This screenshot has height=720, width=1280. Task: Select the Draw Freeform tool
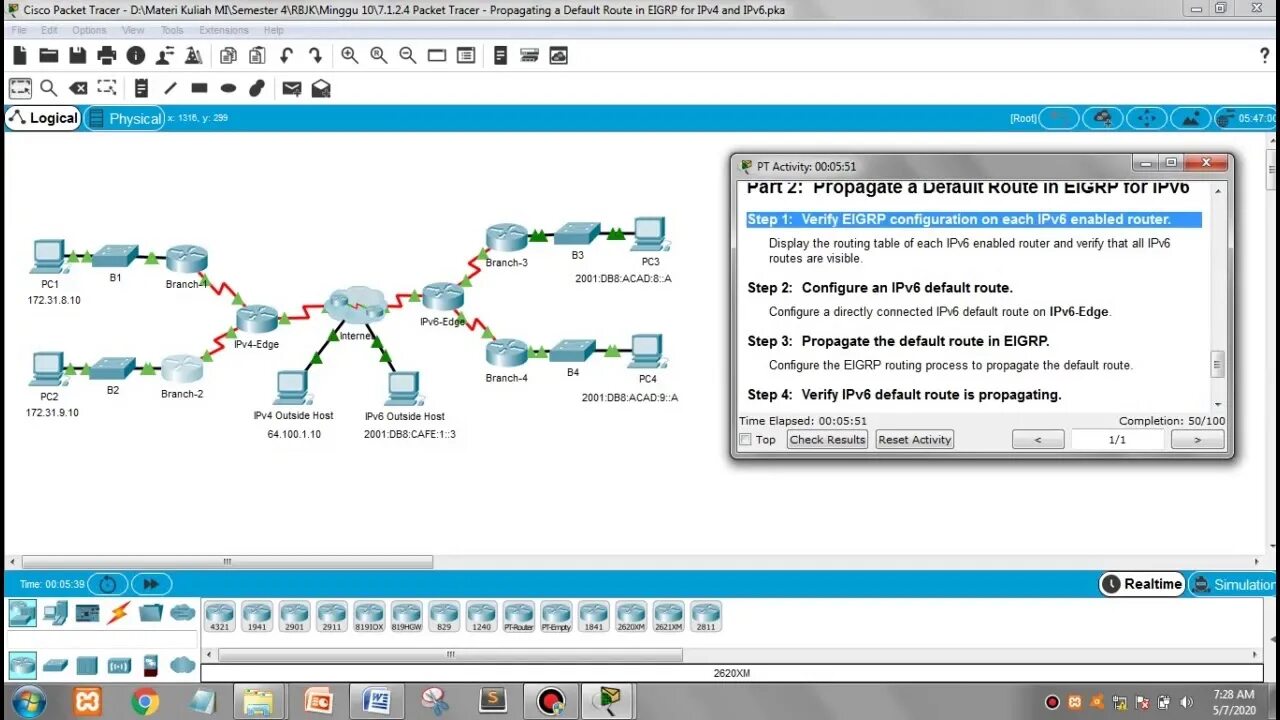pyautogui.click(x=257, y=88)
